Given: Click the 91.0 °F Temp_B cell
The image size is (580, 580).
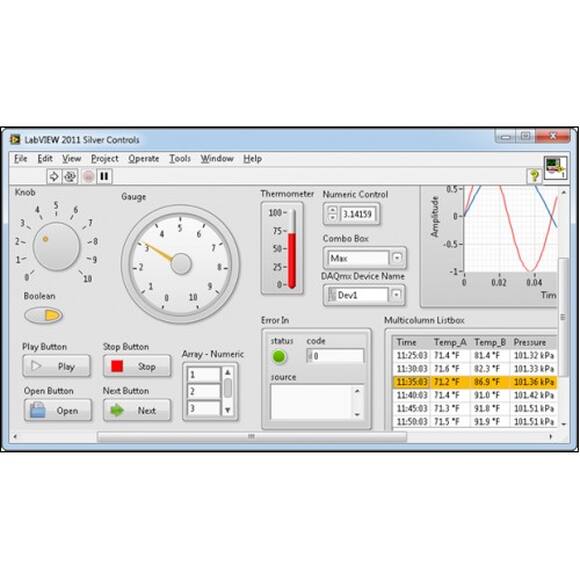Looking at the screenshot, I should [x=490, y=395].
